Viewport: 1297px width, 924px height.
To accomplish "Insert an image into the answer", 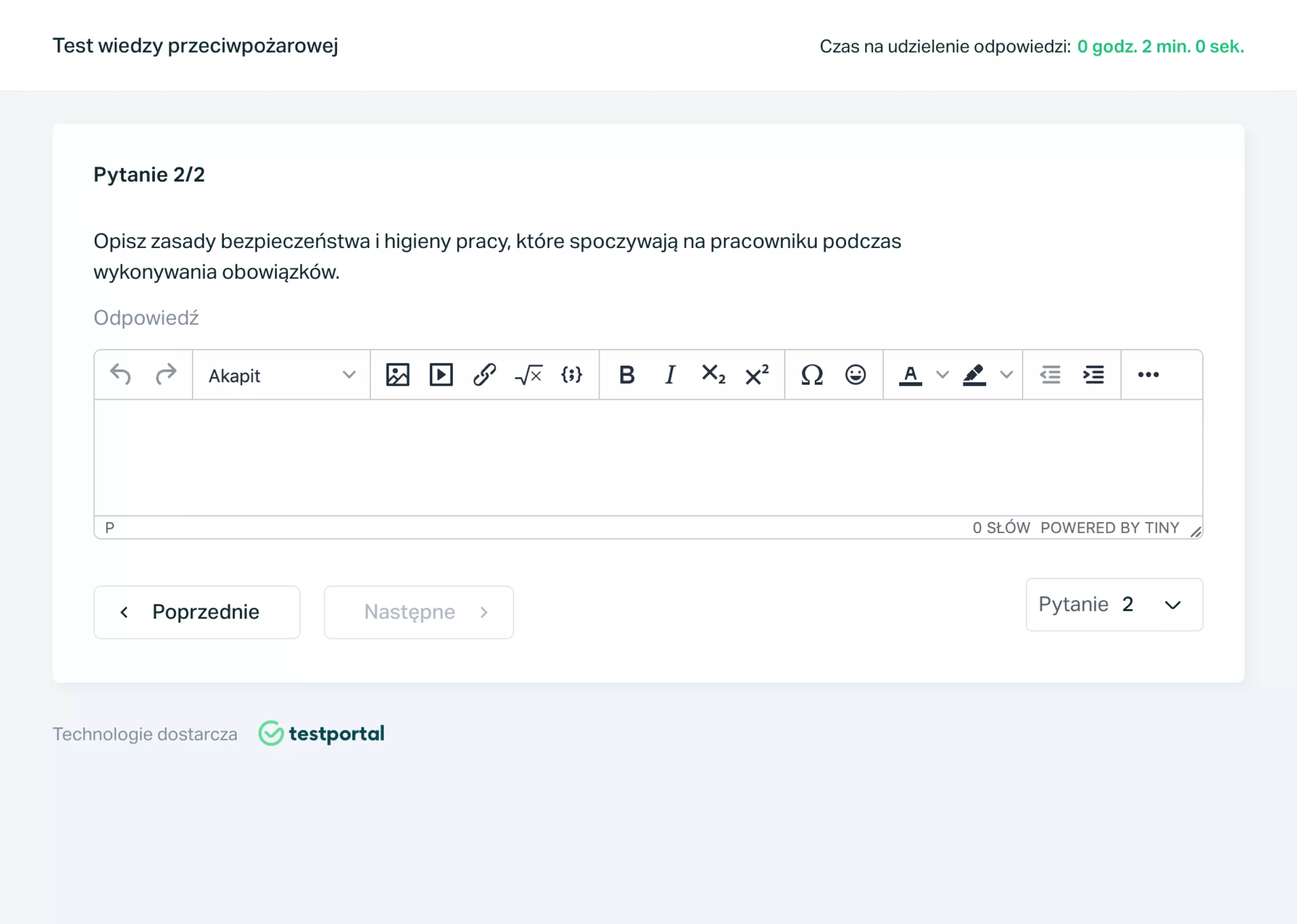I will point(398,375).
